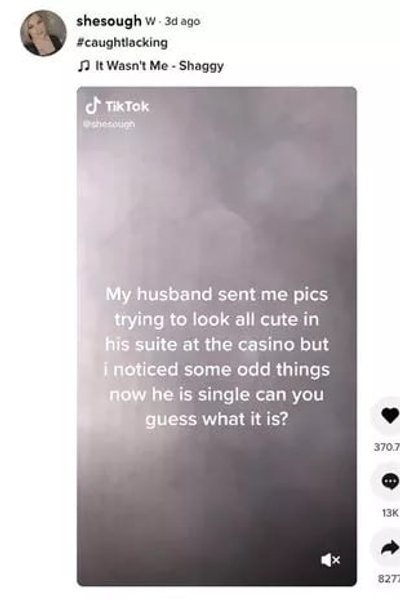
Task: Click the heart like icon
Action: coord(390,416)
